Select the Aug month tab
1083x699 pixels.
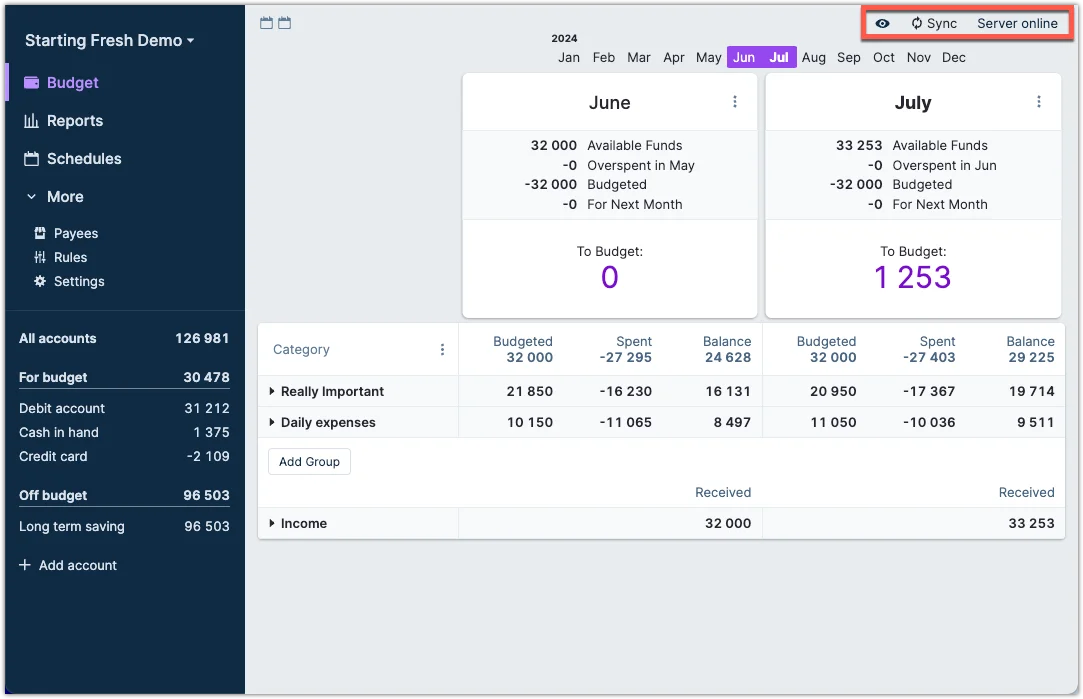coord(813,57)
